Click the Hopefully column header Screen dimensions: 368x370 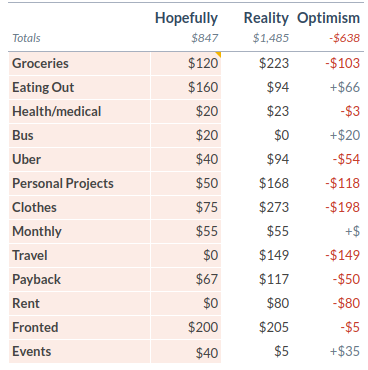click(x=186, y=18)
